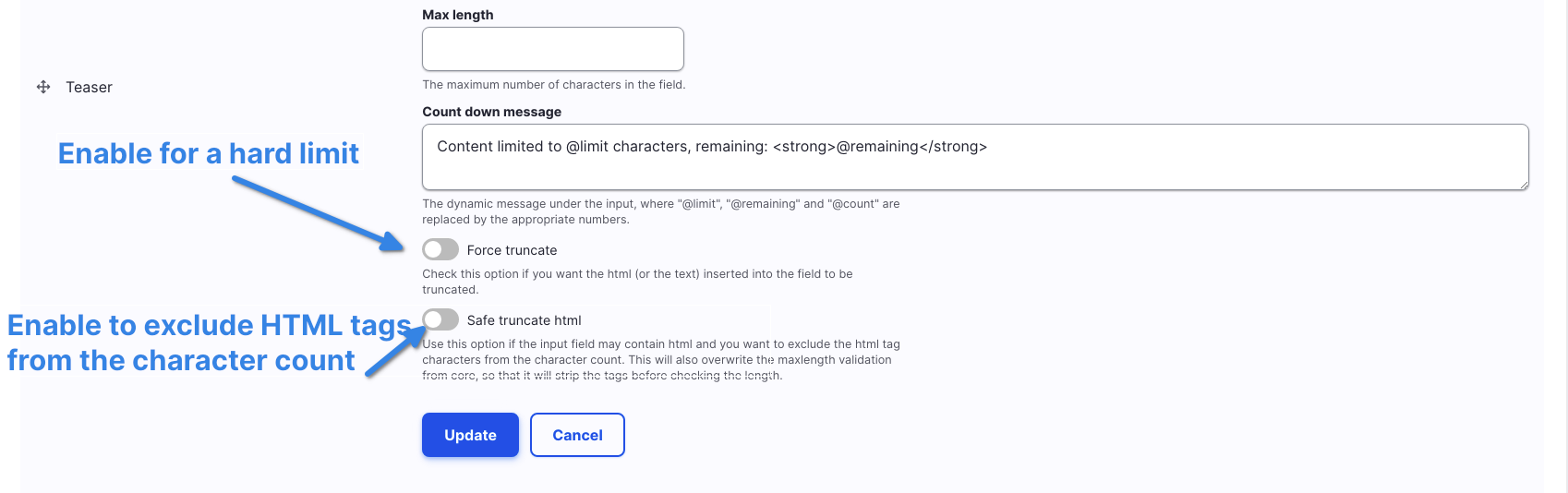Enable the Force truncate toggle switch
This screenshot has height=493, width=1568.
tap(440, 249)
